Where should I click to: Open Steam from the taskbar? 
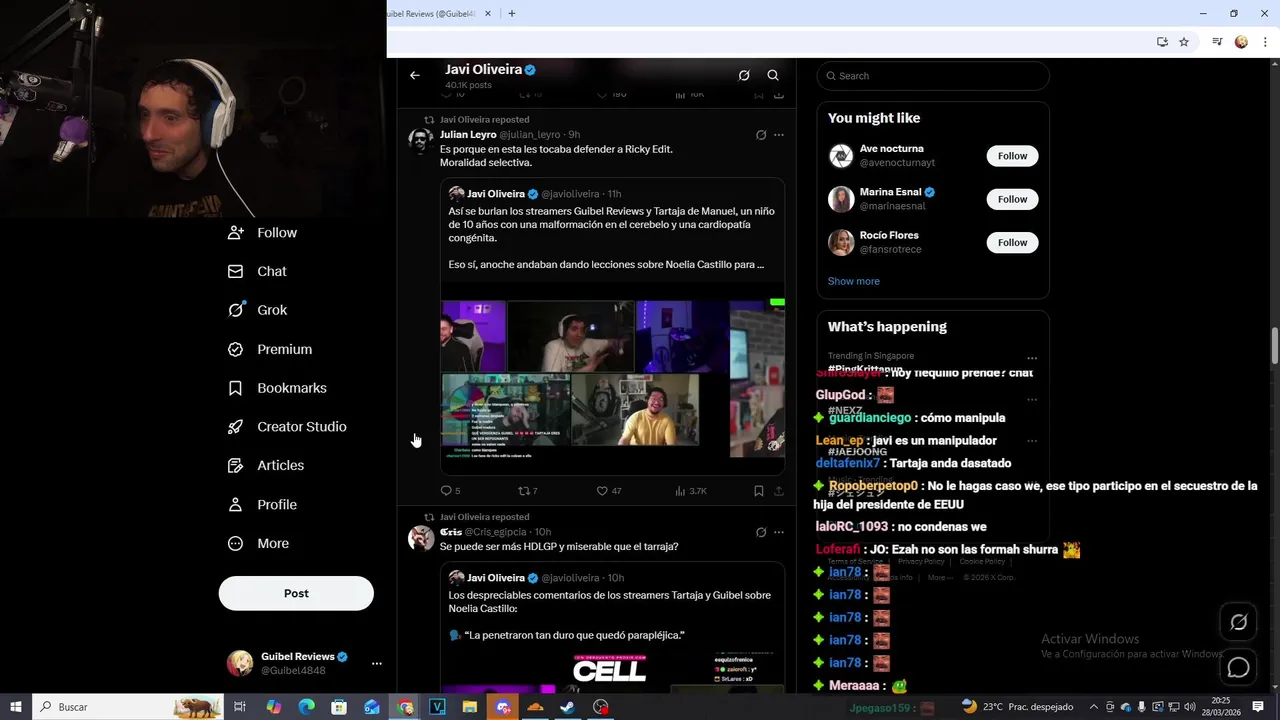tap(567, 707)
